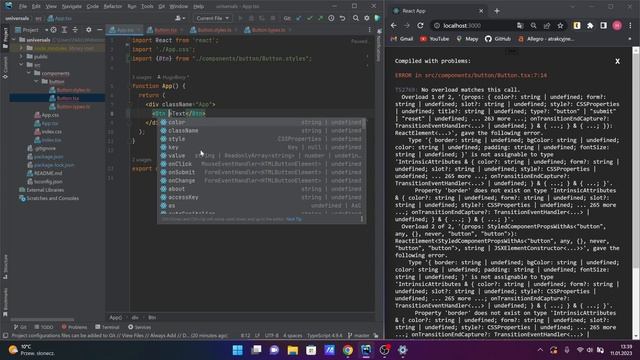Open the Project view selector dropdown
The image size is (640, 360).
[31, 30]
